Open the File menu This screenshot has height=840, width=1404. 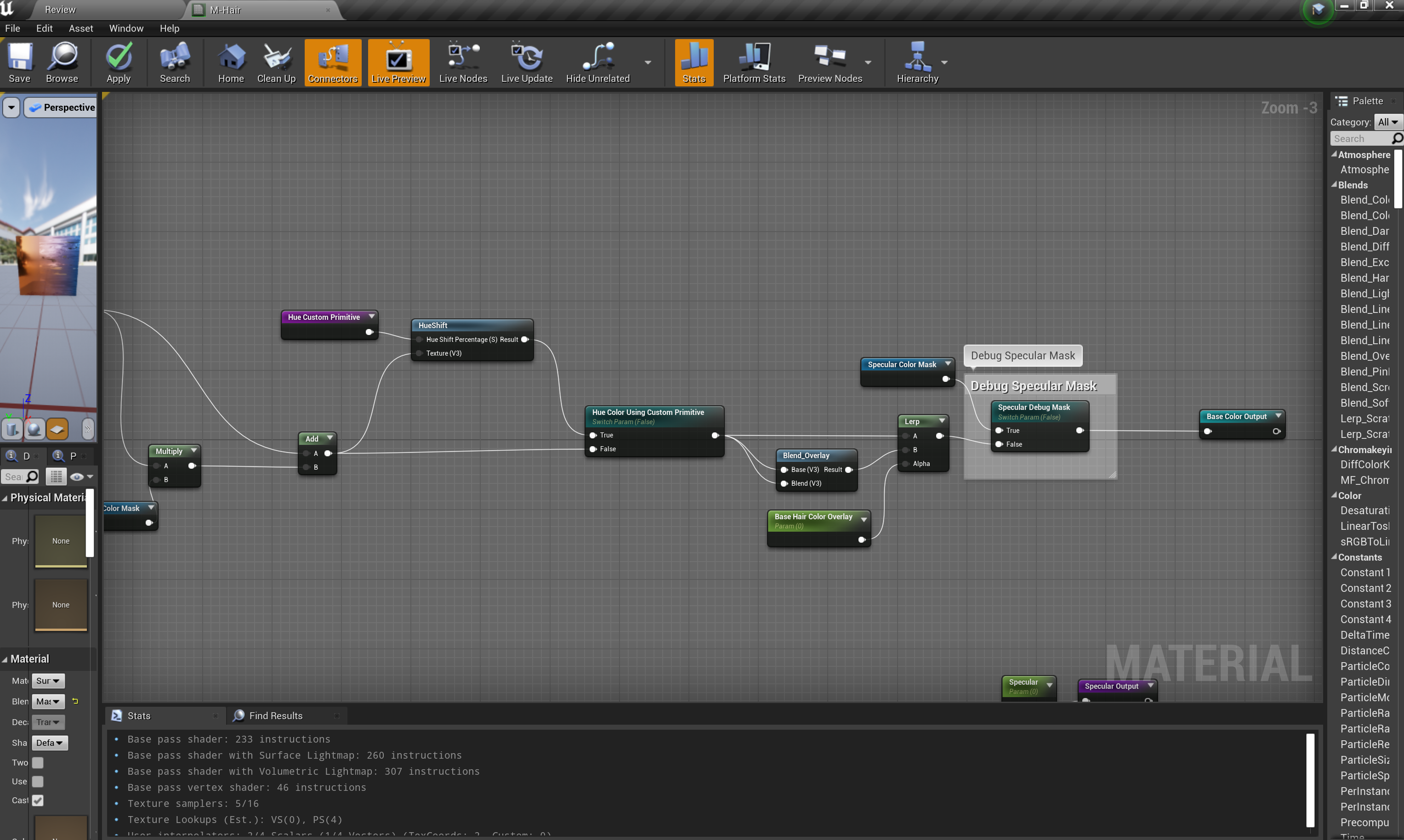point(12,28)
